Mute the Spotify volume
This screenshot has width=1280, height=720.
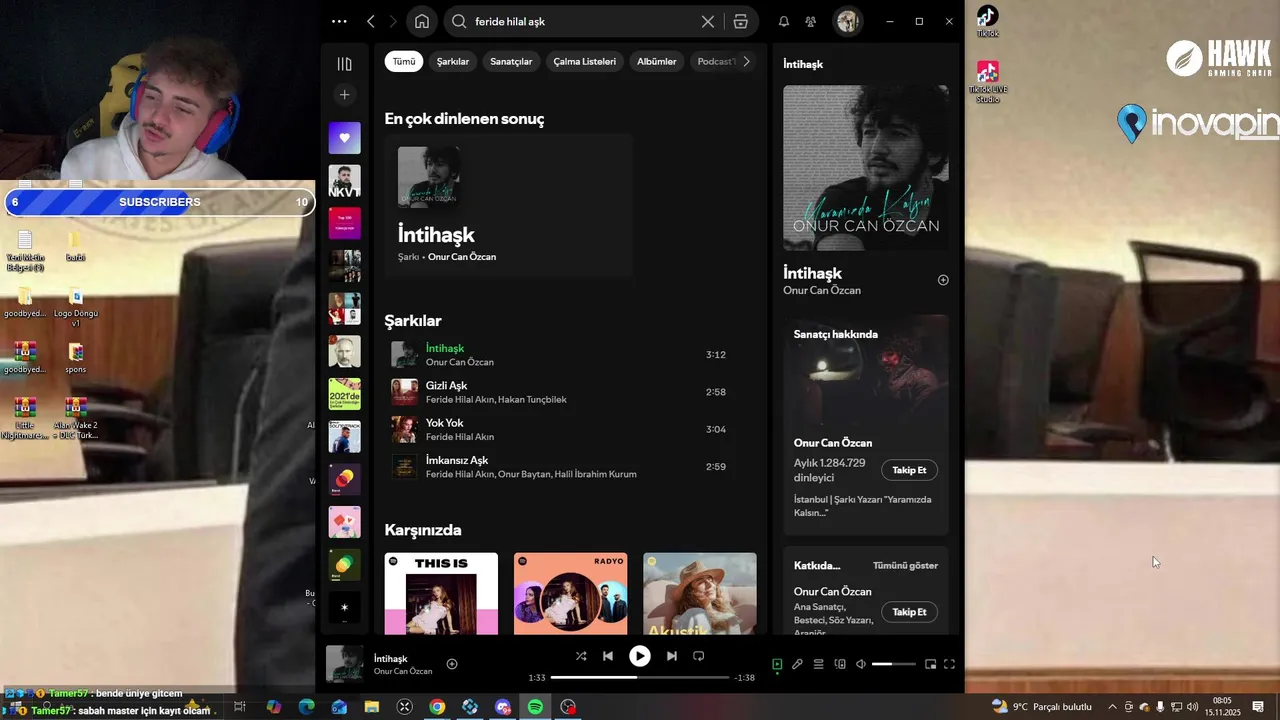point(860,664)
